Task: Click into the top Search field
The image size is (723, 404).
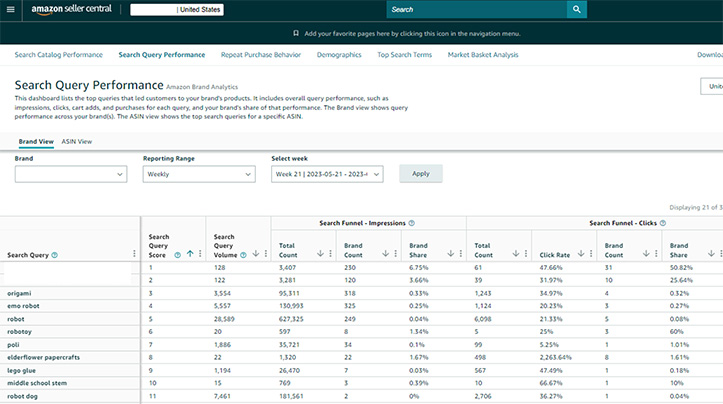Action: [475, 9]
